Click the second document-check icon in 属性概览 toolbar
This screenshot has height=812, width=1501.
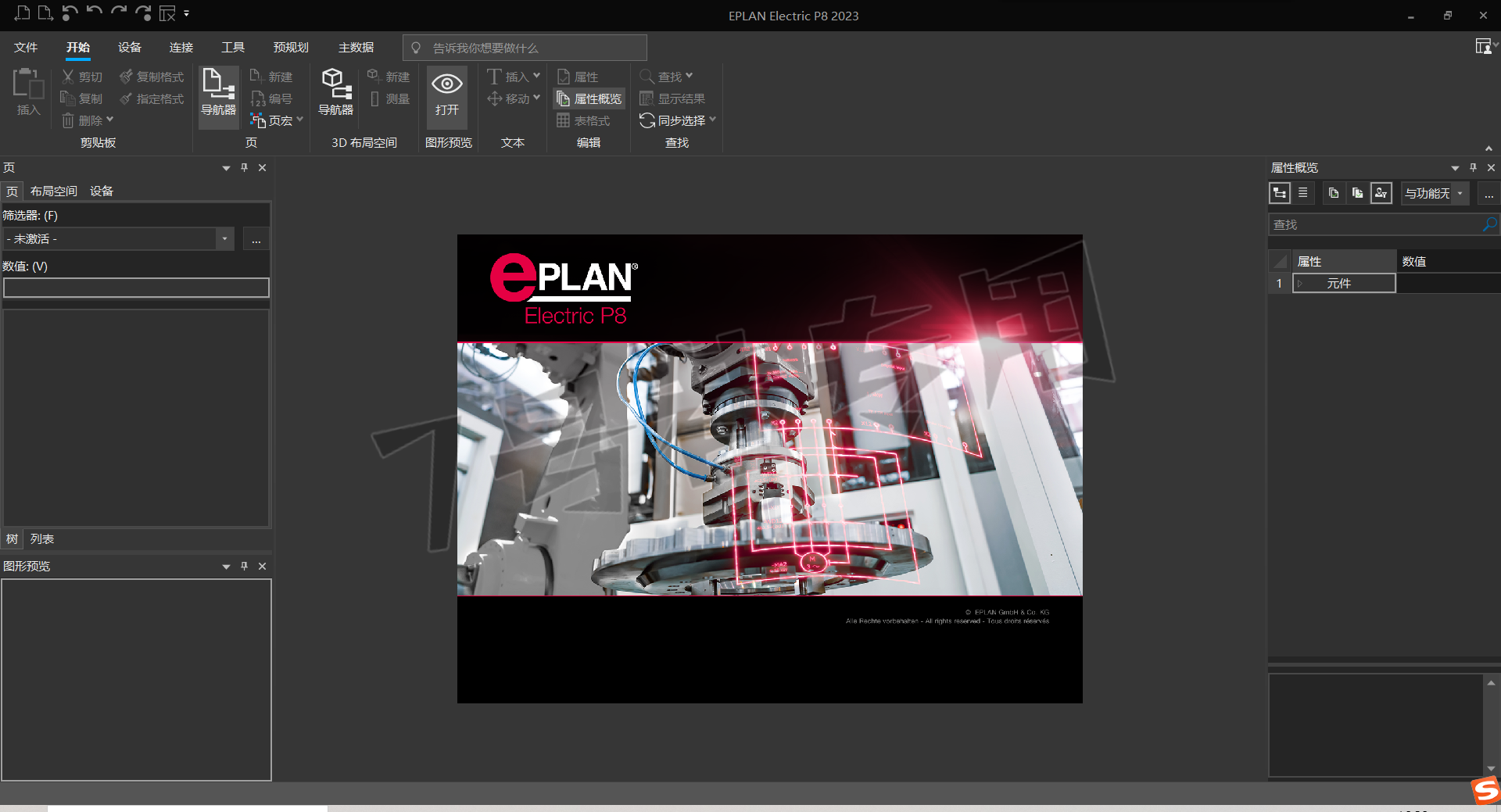pyautogui.click(x=1357, y=193)
